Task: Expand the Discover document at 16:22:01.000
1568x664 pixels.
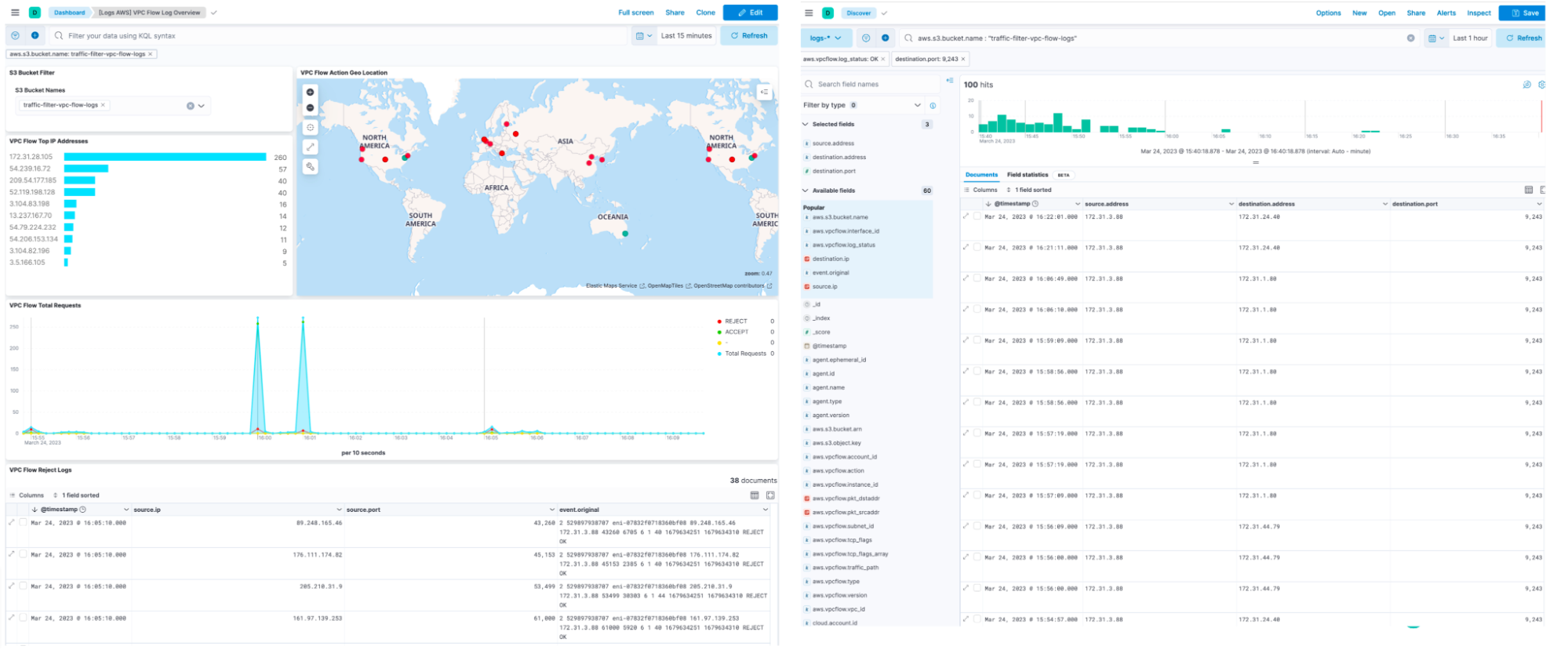Action: pyautogui.click(x=966, y=216)
